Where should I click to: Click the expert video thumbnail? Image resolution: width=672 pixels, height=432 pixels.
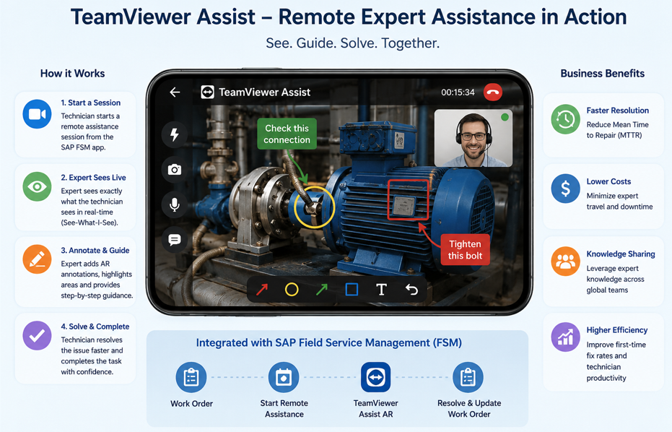pos(474,138)
